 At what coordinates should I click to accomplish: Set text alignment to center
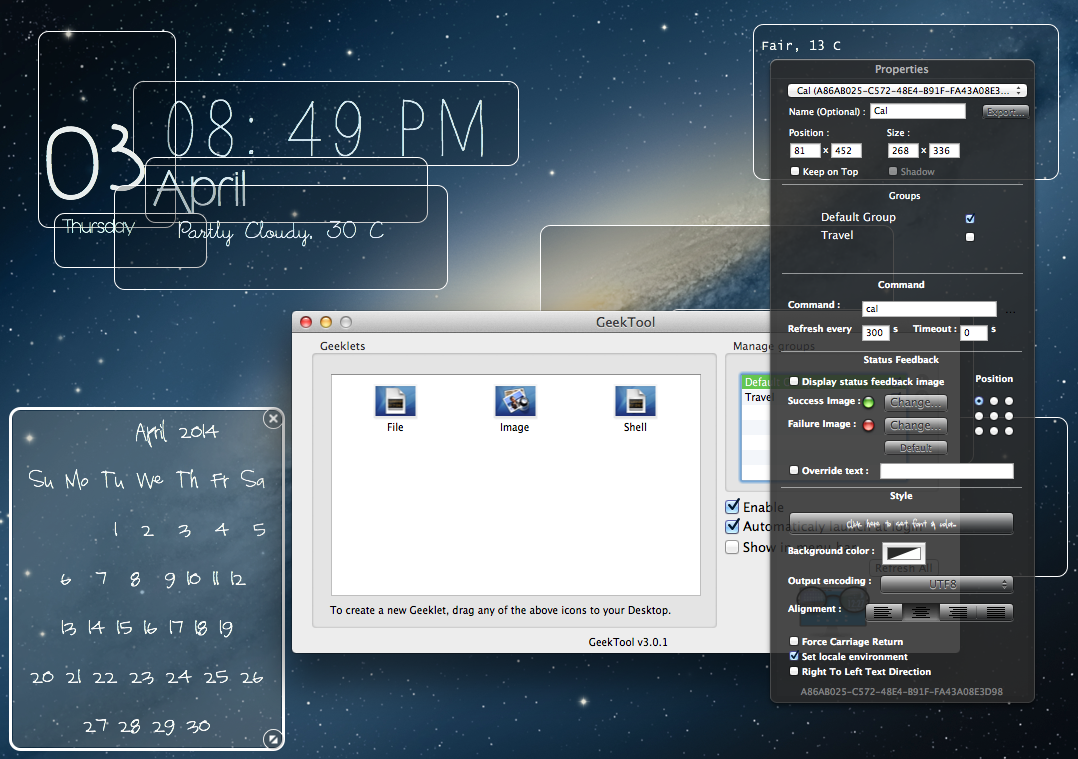(x=921, y=612)
